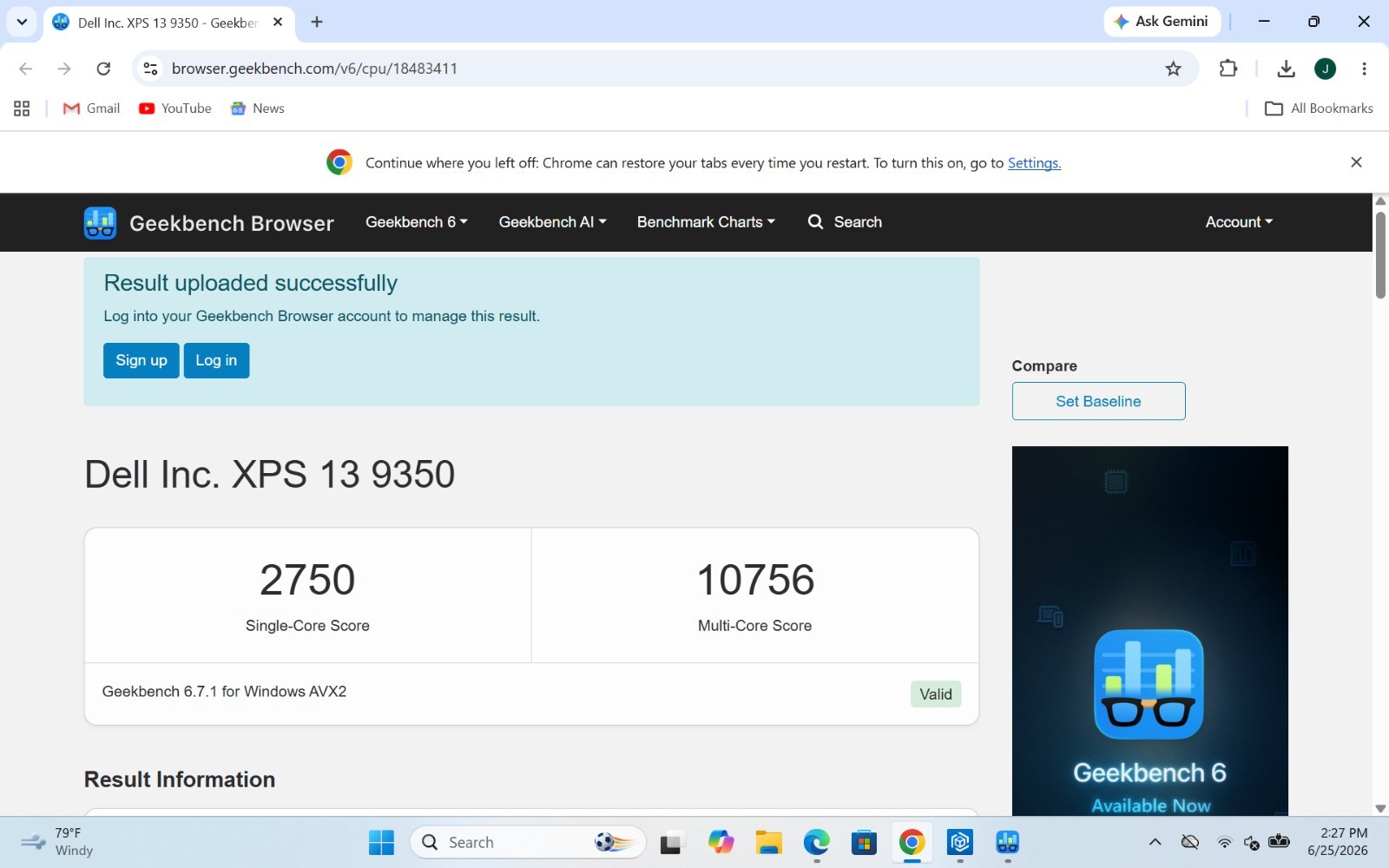Click the Valid badge

tap(936, 694)
